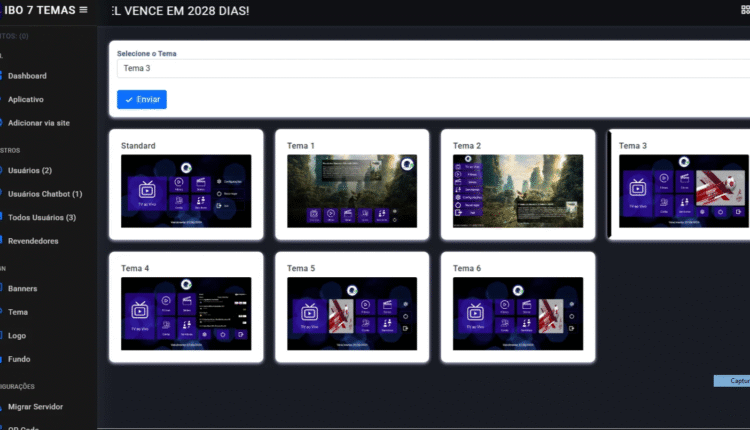Screen dimensions: 750x430
Task: Open Usuários Chatbot (1) list
Action: pos(45,194)
